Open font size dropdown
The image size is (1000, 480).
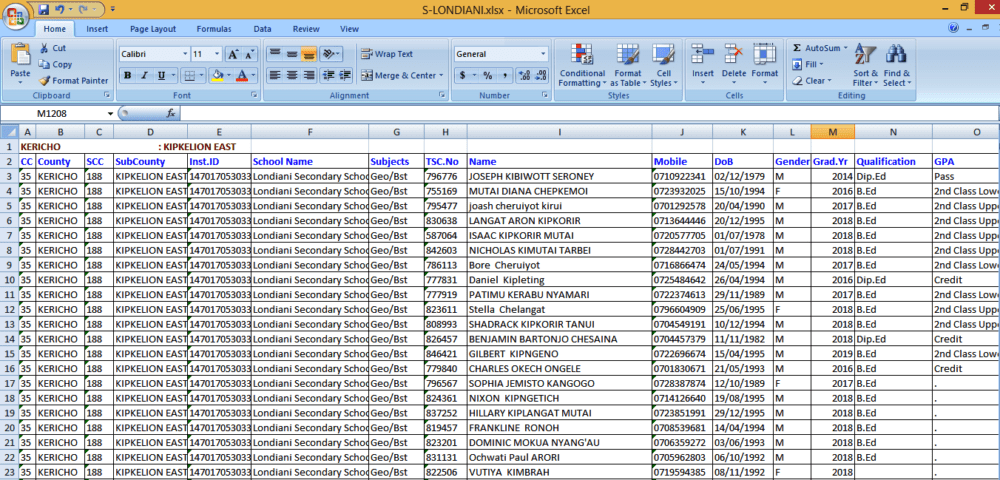pos(217,54)
